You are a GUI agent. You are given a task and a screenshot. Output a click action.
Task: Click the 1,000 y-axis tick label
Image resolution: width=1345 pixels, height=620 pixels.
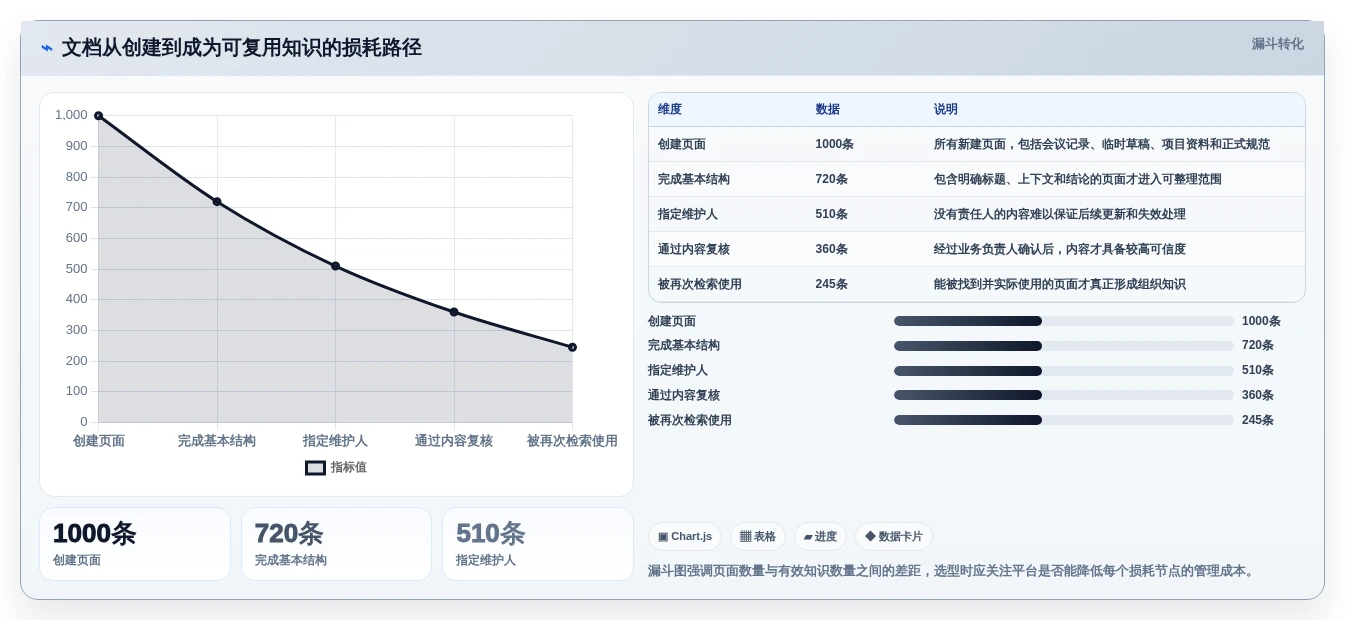point(71,115)
